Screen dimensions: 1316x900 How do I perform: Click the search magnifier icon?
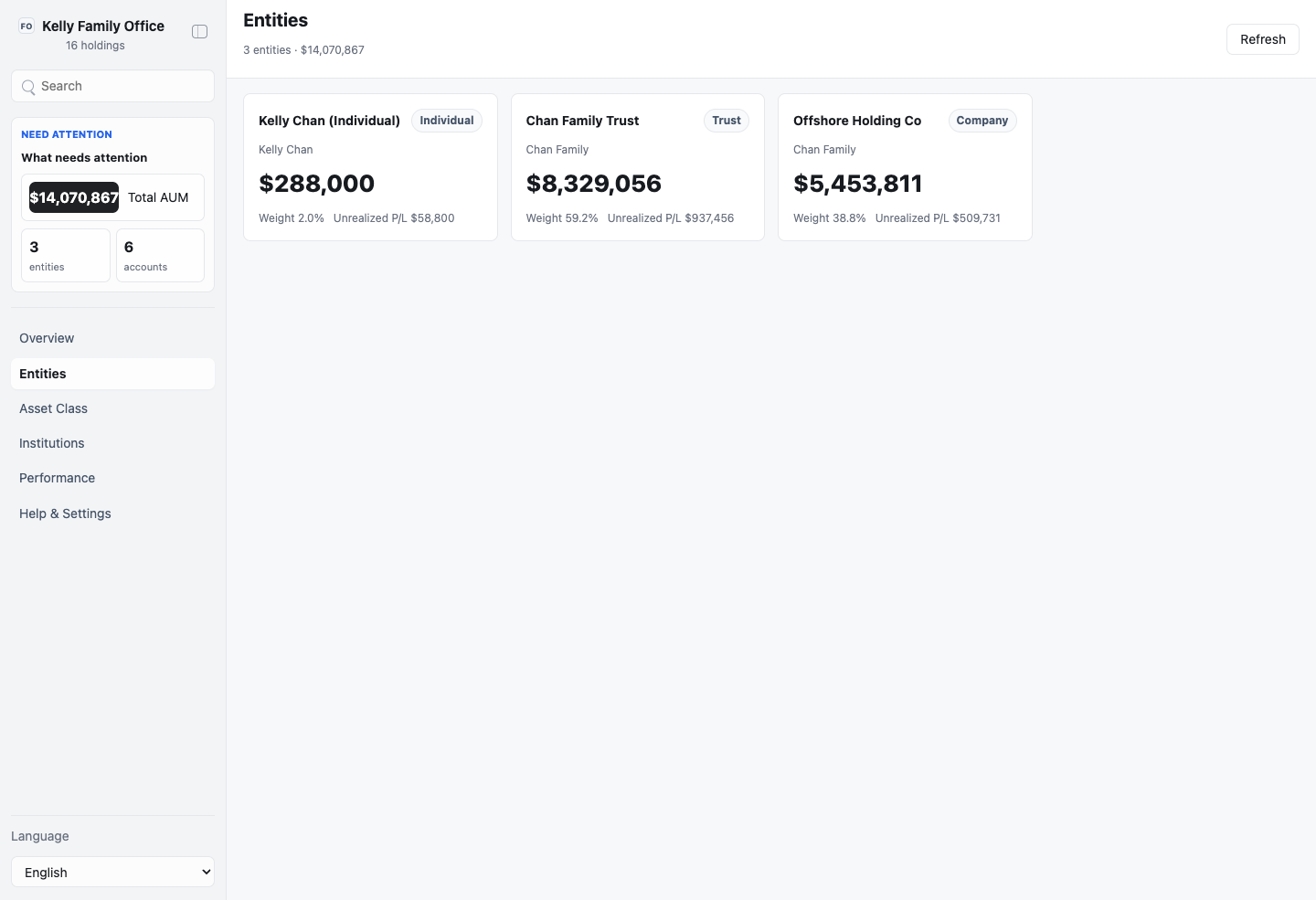[28, 87]
